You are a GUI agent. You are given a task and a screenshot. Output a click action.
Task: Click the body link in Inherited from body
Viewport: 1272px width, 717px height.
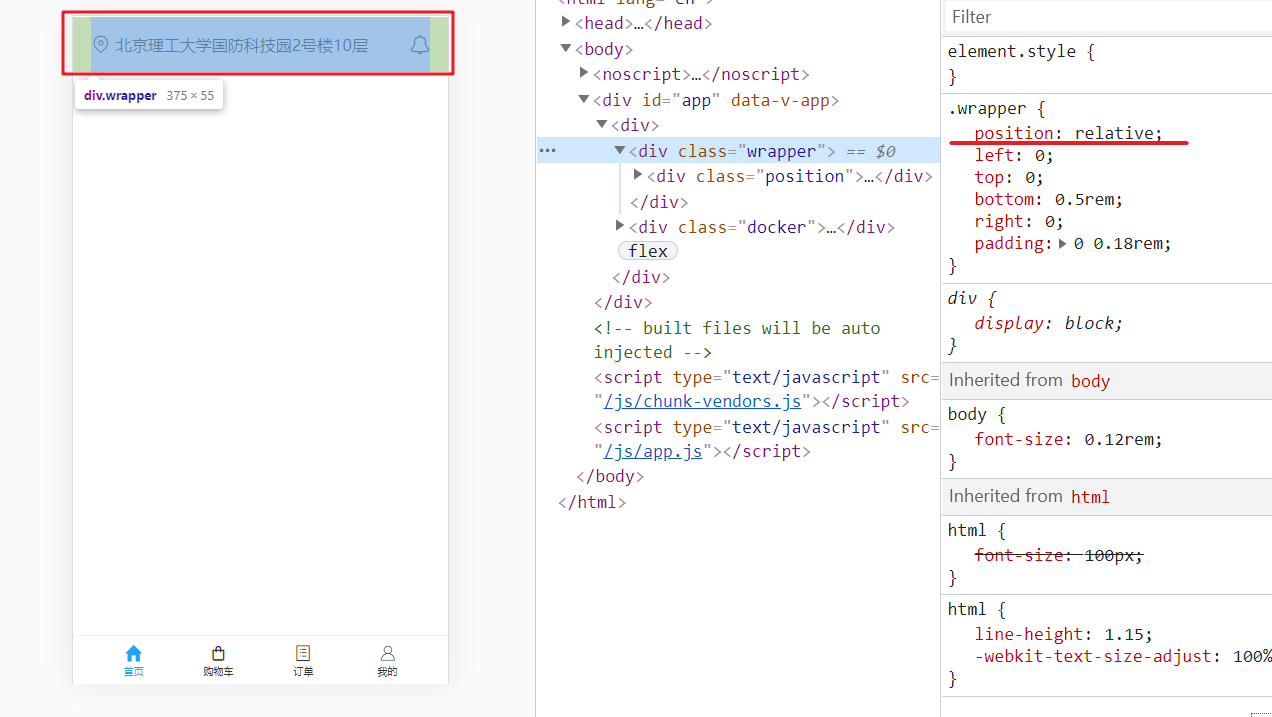(1090, 380)
